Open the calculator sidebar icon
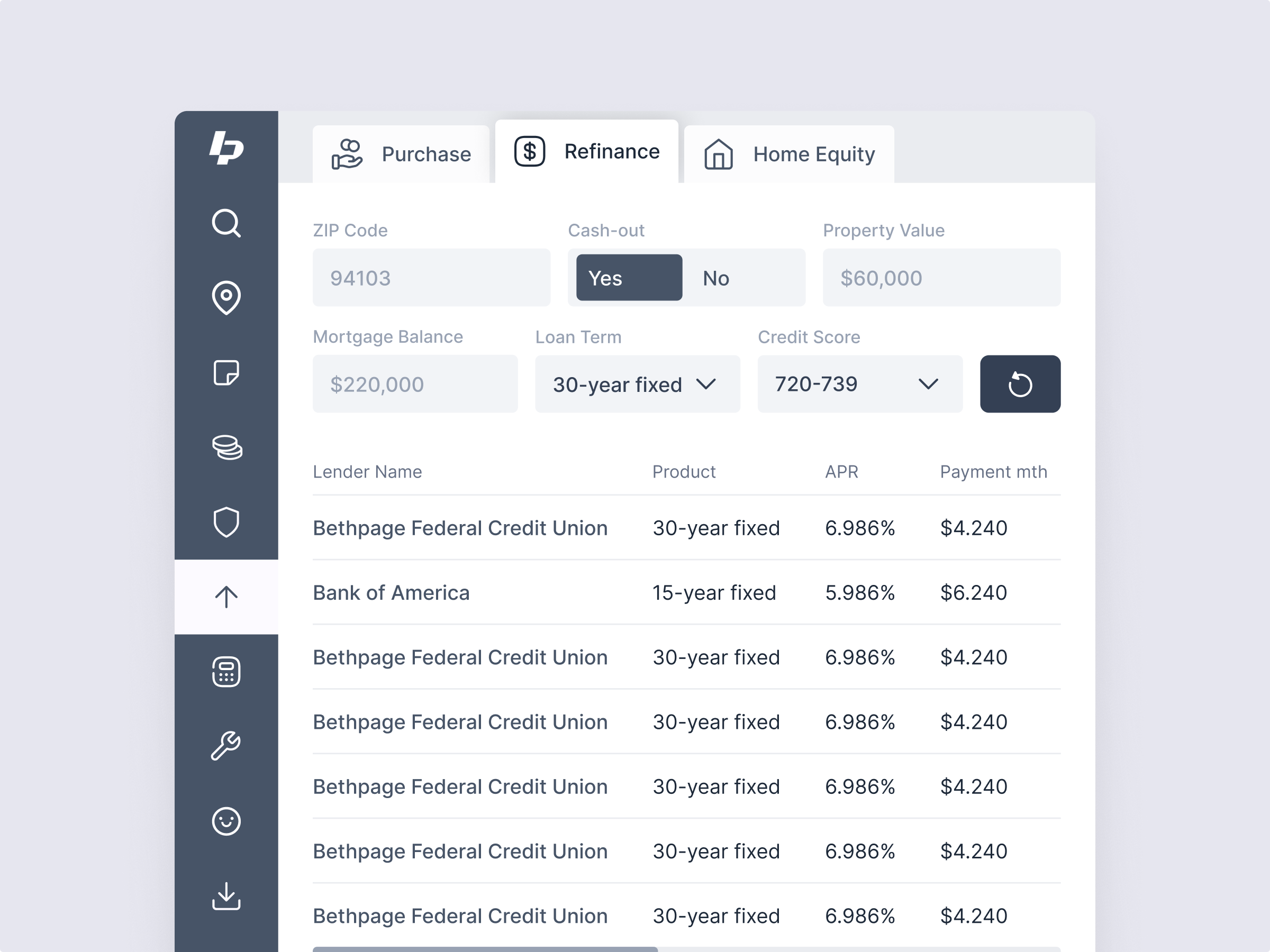The width and height of the screenshot is (1270, 952). tap(226, 672)
